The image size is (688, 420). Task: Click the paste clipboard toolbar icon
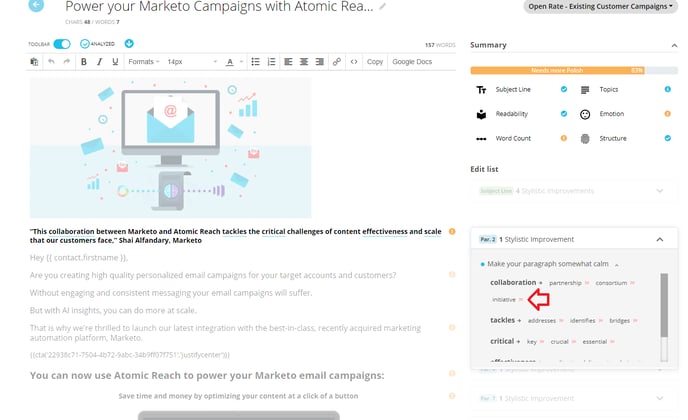click(34, 62)
